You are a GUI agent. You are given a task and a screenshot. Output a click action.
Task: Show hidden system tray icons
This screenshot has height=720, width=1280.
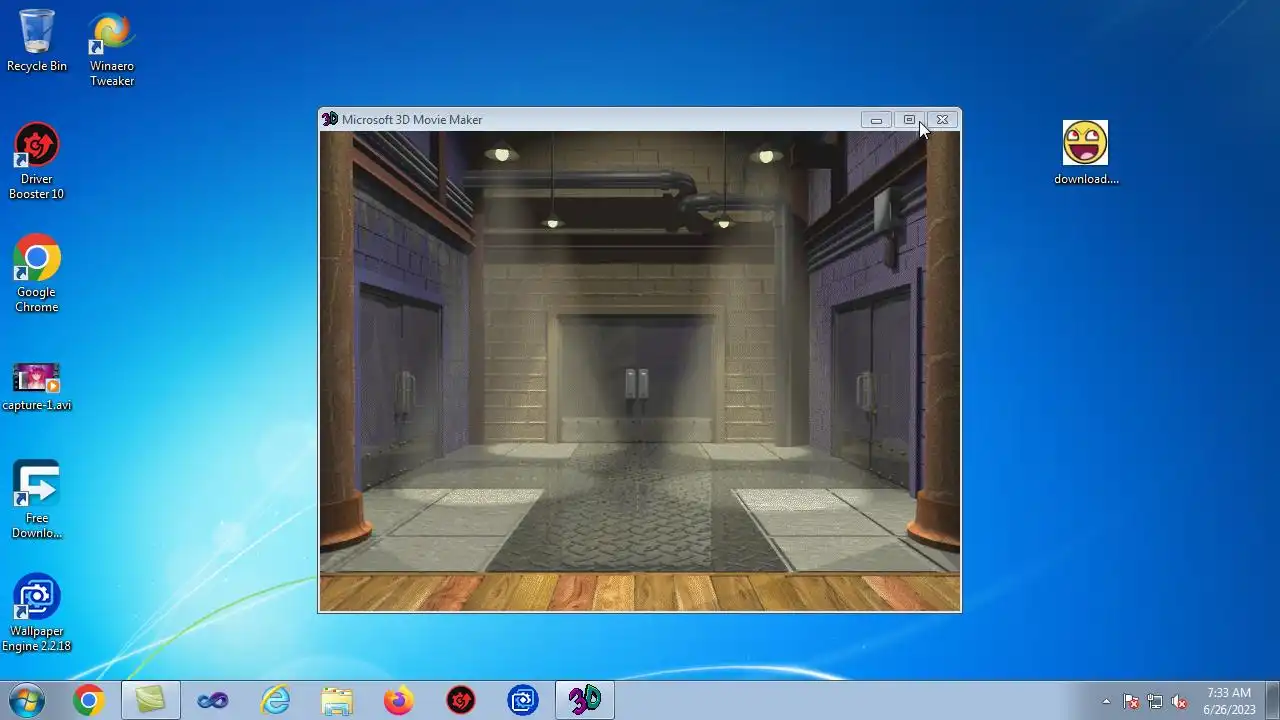click(1106, 701)
